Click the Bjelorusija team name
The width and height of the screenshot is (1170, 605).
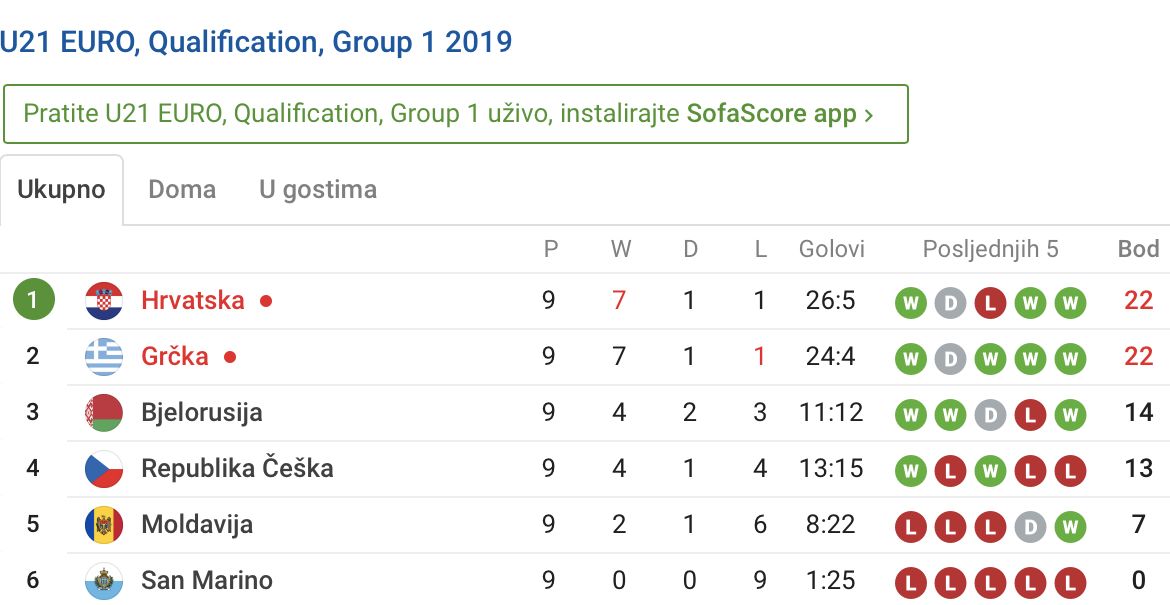click(x=202, y=413)
